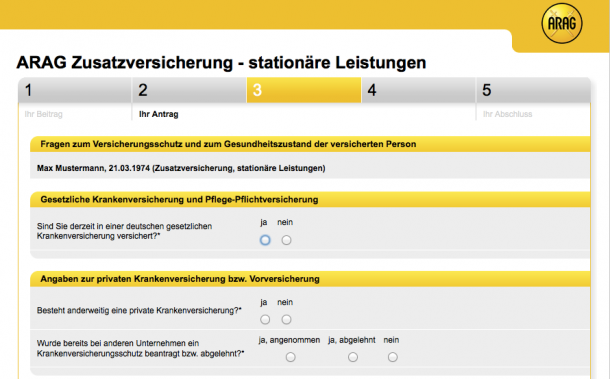
Task: Select 'ja' for deutschen gesetzlichen Krankenversicherung question
Action: pyautogui.click(x=265, y=240)
